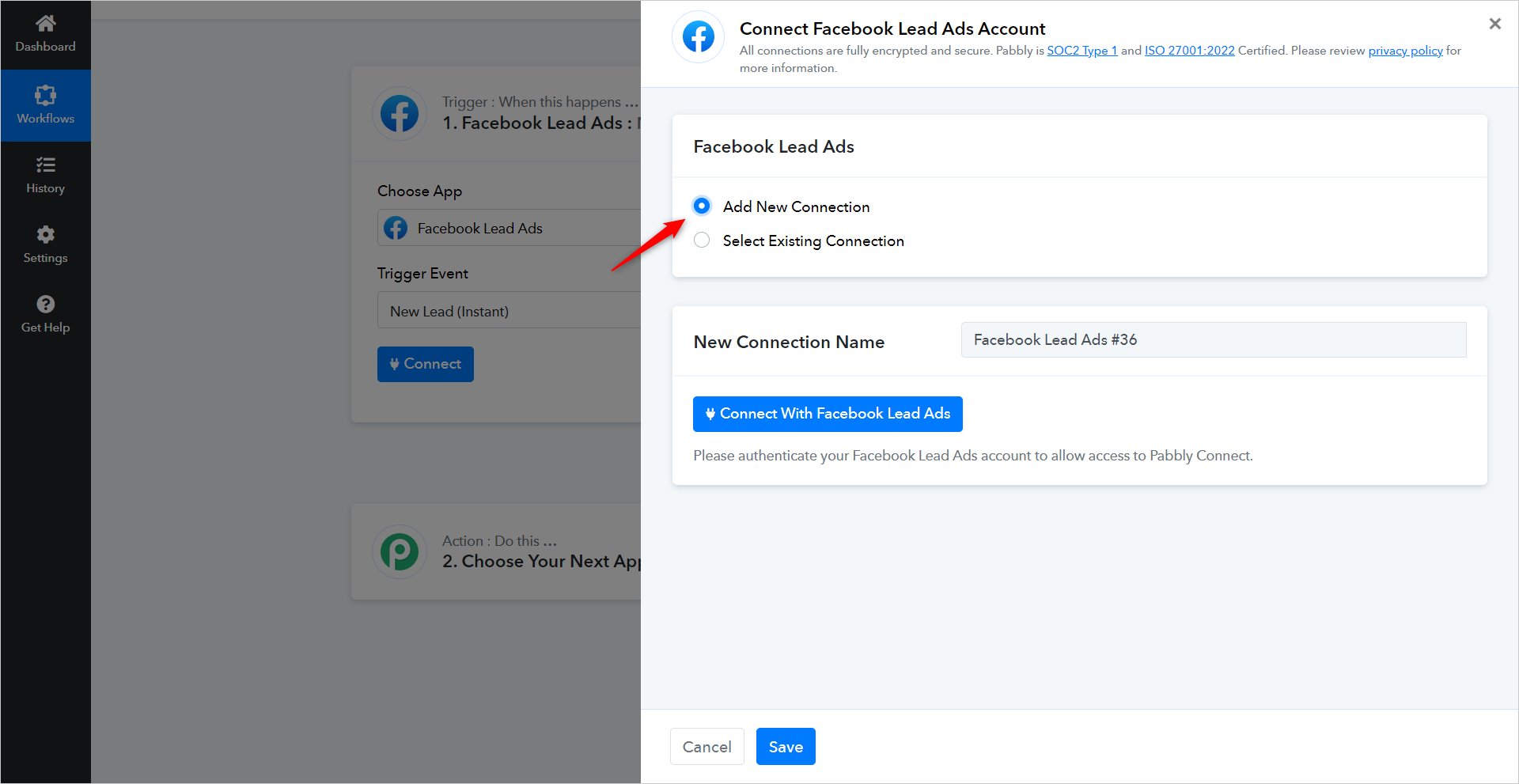Click the Cancel button
The height and width of the screenshot is (784, 1519).
pyautogui.click(x=707, y=747)
